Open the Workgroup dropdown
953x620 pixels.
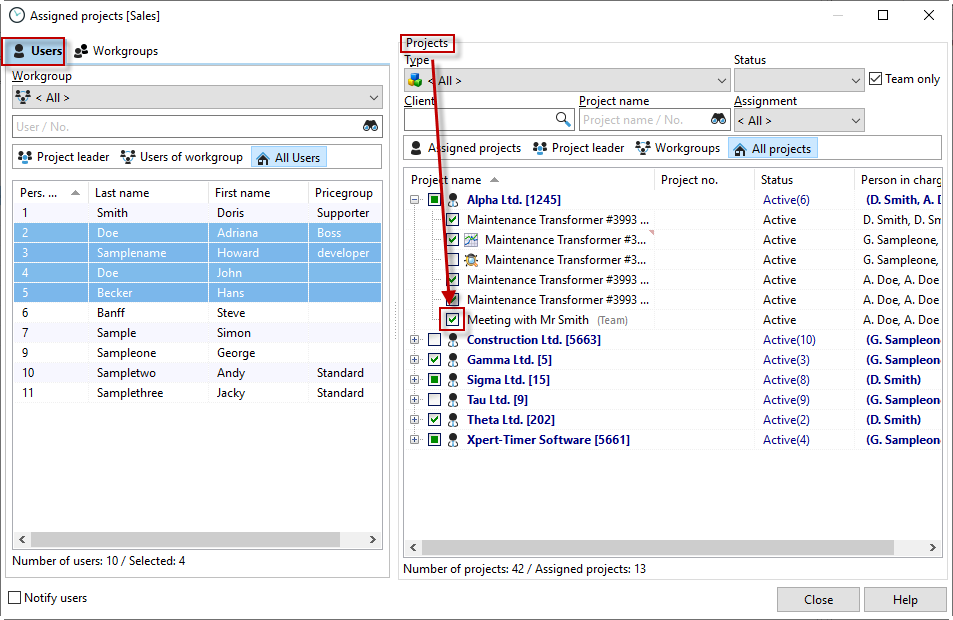[197, 98]
